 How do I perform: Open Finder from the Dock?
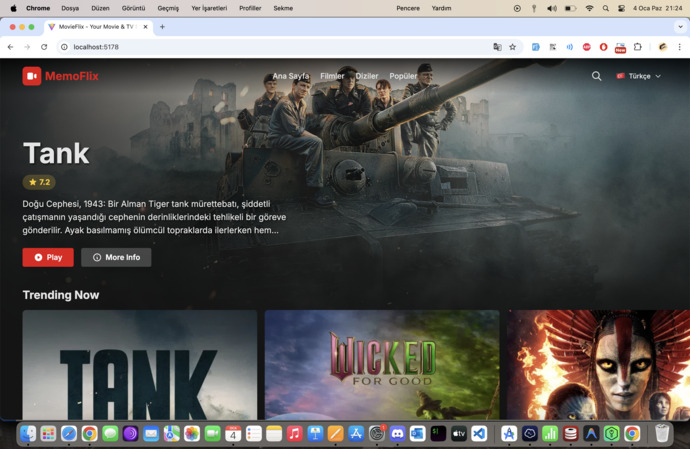[28, 434]
